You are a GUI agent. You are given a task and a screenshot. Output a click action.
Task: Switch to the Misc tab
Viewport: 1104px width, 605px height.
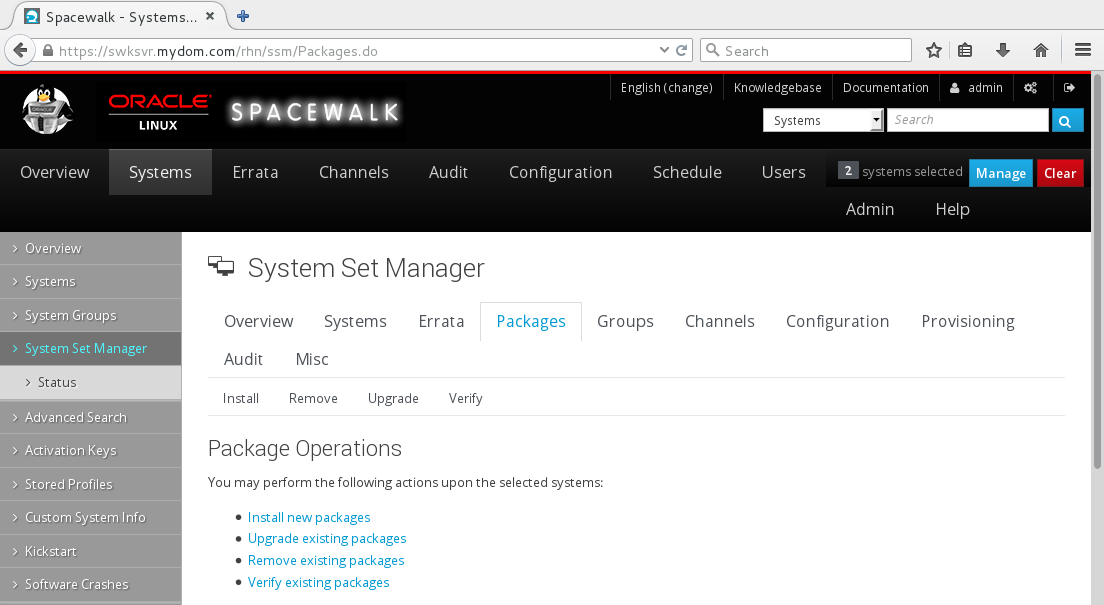(x=312, y=360)
